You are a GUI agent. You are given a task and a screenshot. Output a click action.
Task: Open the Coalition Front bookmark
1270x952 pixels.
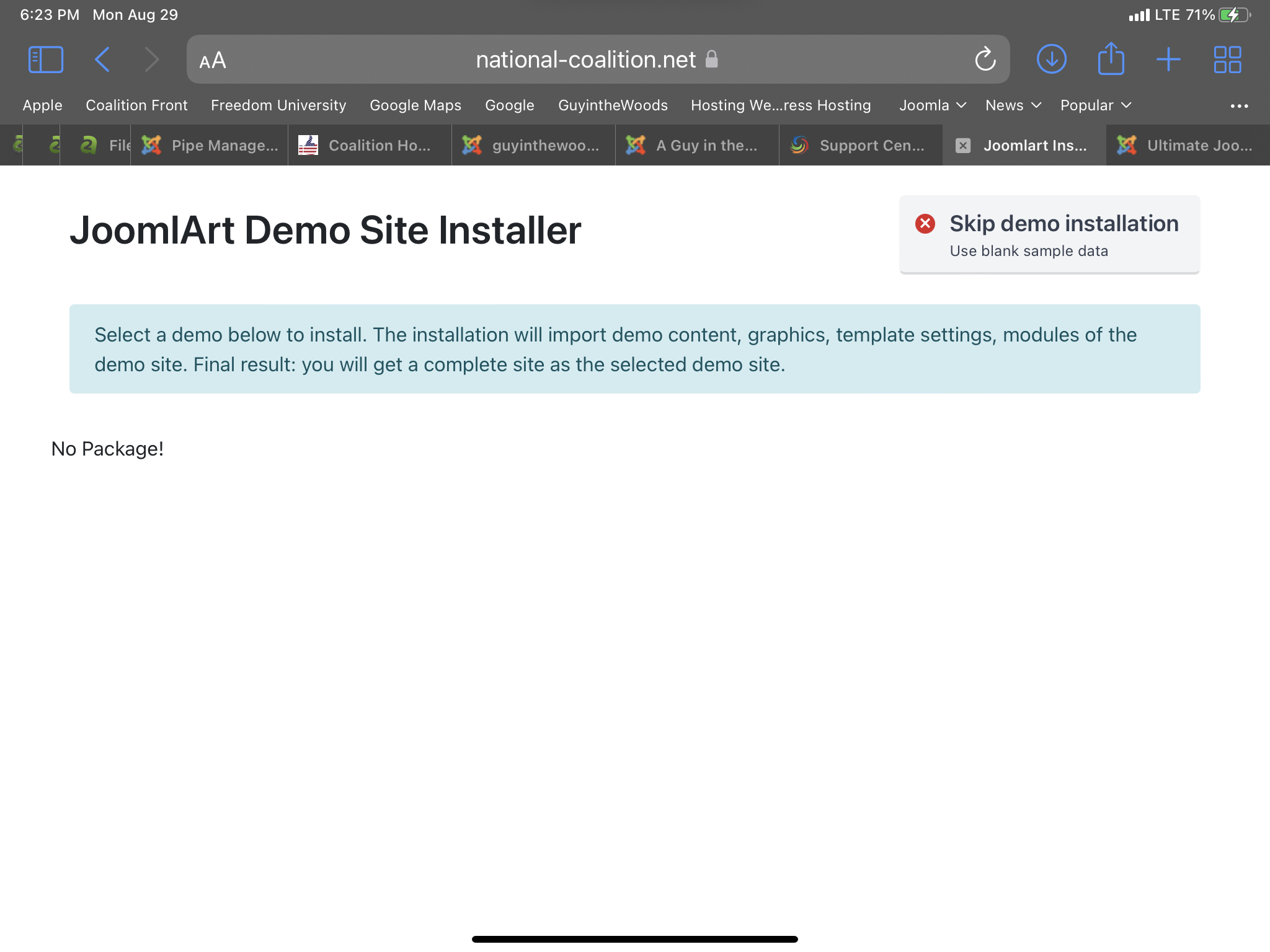[x=136, y=105]
